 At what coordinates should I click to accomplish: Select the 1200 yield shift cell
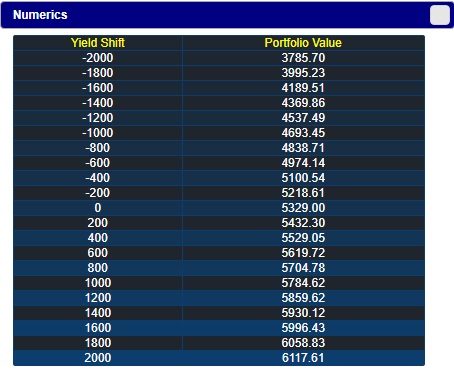98,298
